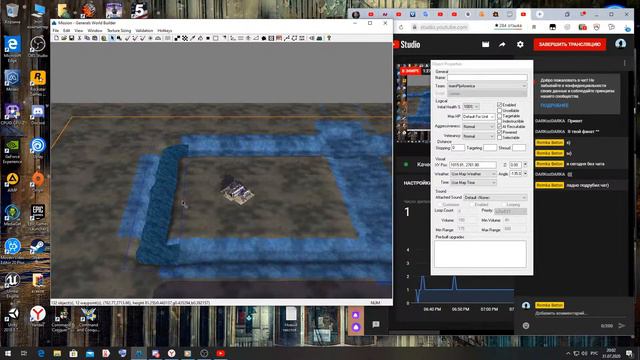Click the Copy icon in World Builder toolbar
Image resolution: width=640 pixels, height=360 pixels.
point(87,38)
